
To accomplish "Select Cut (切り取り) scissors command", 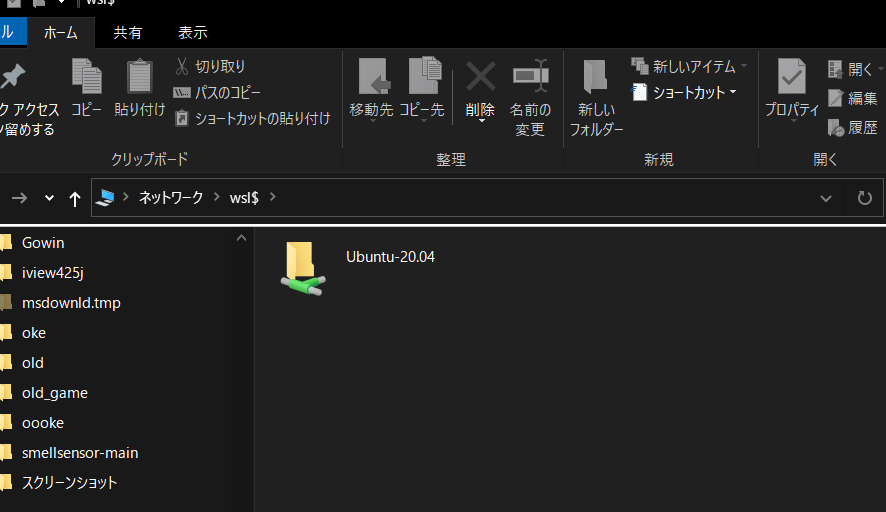I will [x=210, y=66].
